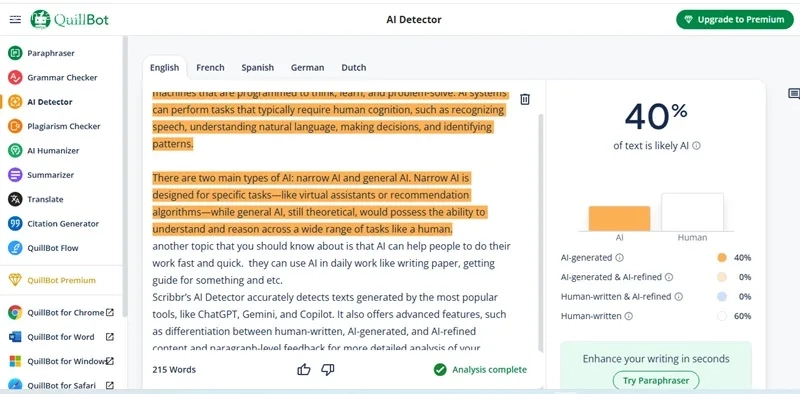
Task: Open the AI Humanizer tool
Action: tap(53, 150)
